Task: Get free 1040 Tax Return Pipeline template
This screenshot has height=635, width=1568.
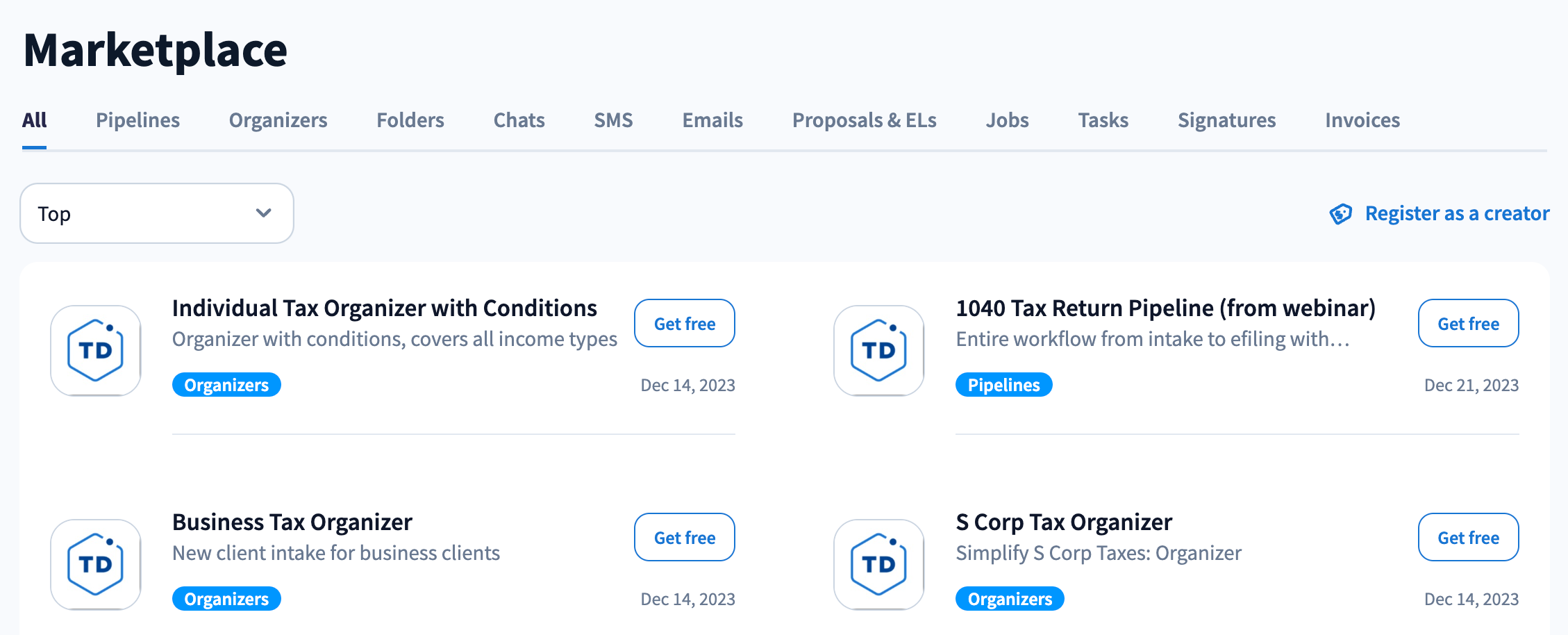Action: [x=1468, y=324]
